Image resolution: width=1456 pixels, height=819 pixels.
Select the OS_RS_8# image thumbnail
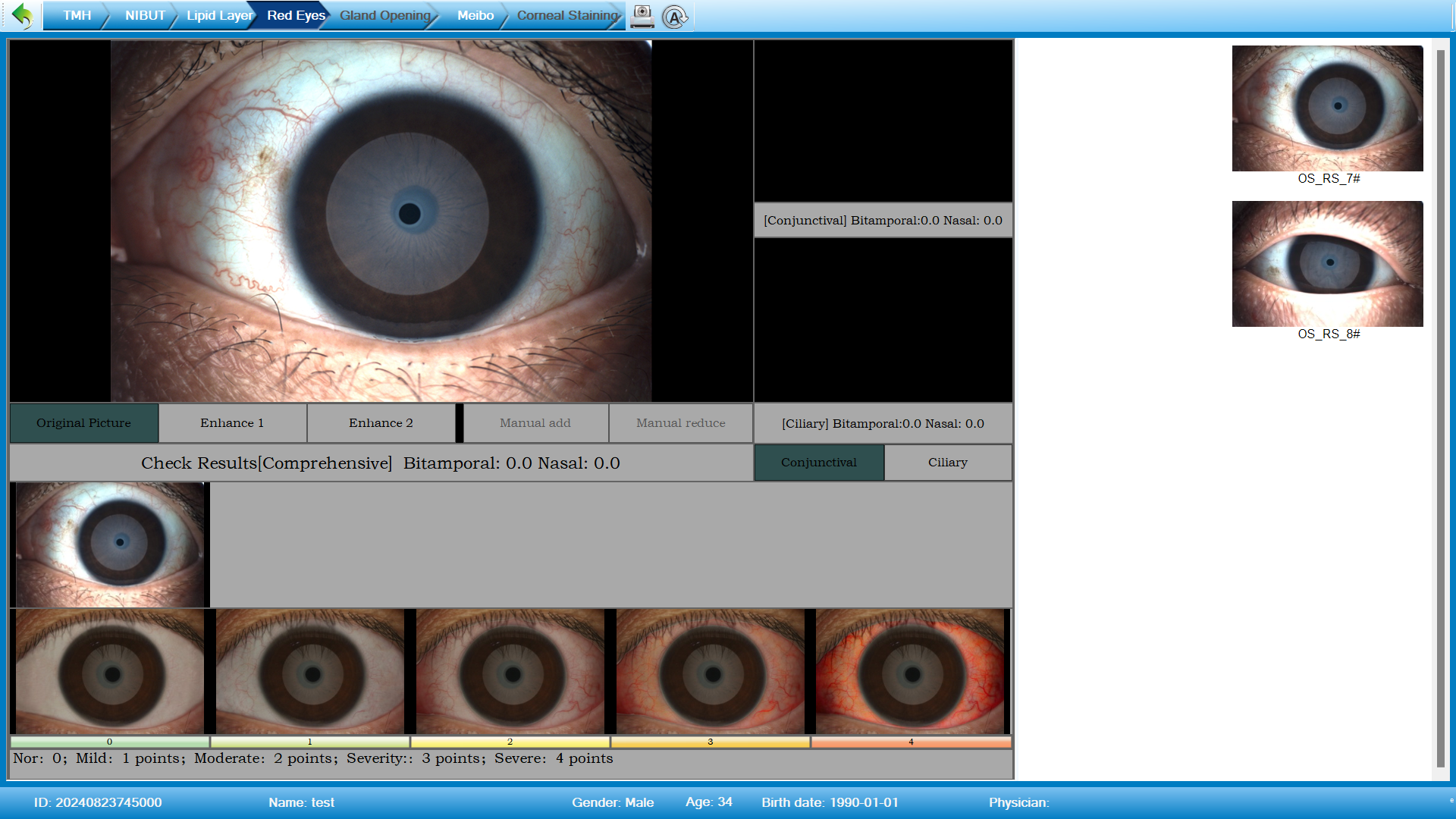[1327, 263]
